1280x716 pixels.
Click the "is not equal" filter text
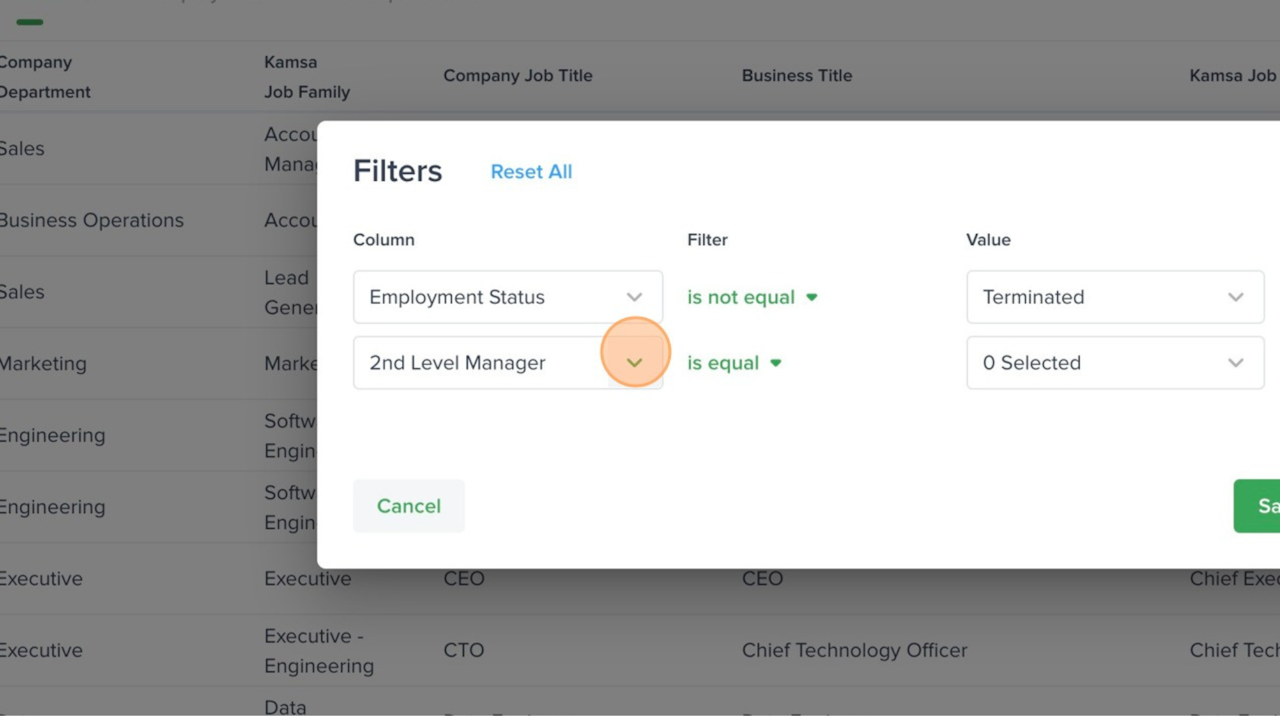coord(740,297)
